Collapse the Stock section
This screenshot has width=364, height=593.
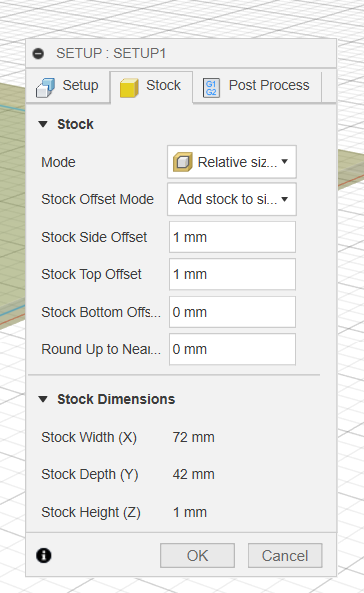coord(43,124)
